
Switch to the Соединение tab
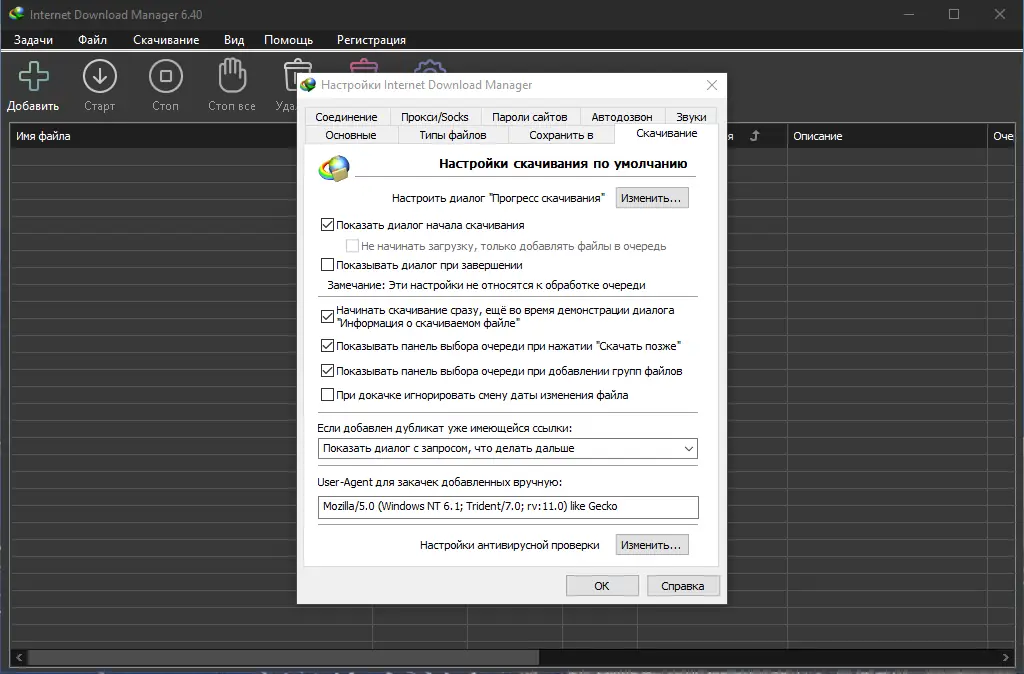click(346, 117)
